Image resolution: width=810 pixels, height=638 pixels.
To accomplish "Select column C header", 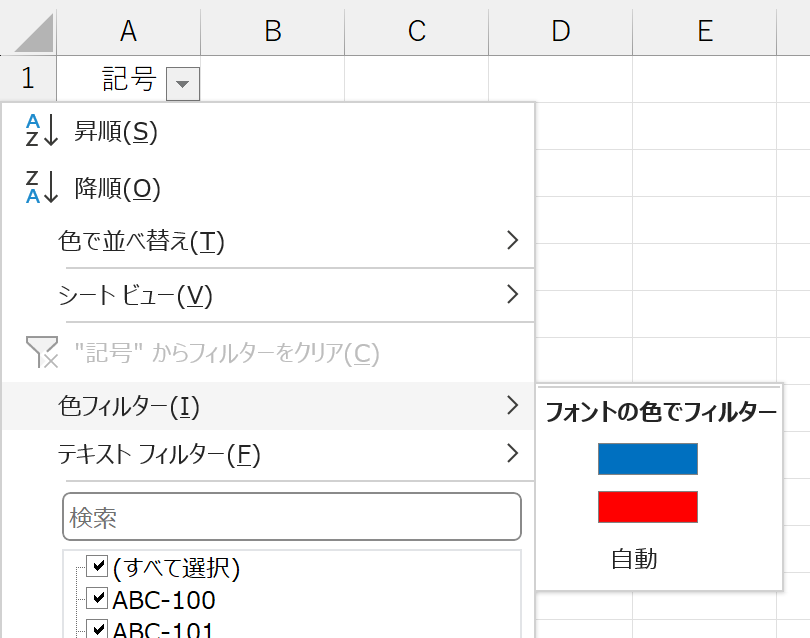I will pos(416,31).
